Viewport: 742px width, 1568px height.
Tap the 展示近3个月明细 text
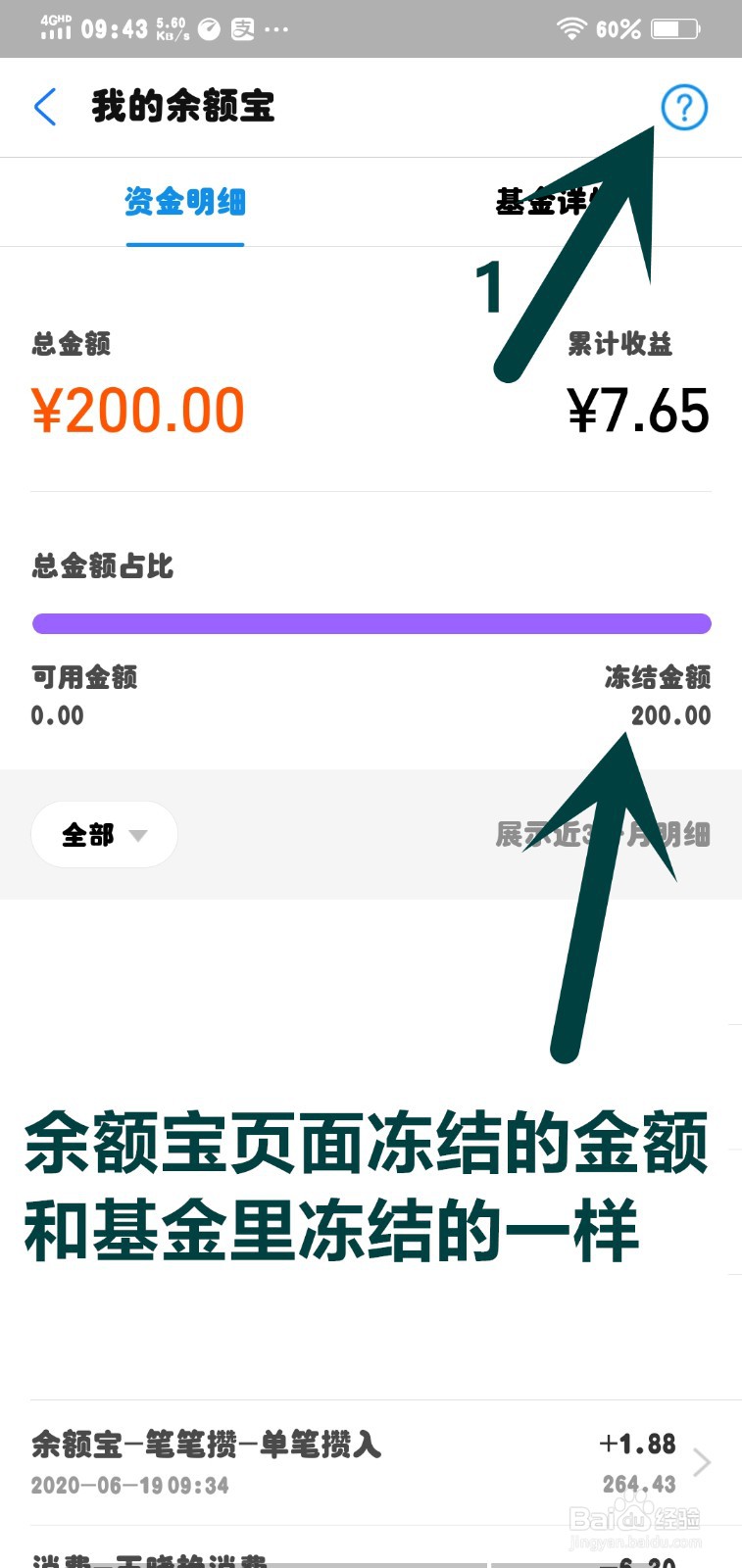tap(603, 835)
